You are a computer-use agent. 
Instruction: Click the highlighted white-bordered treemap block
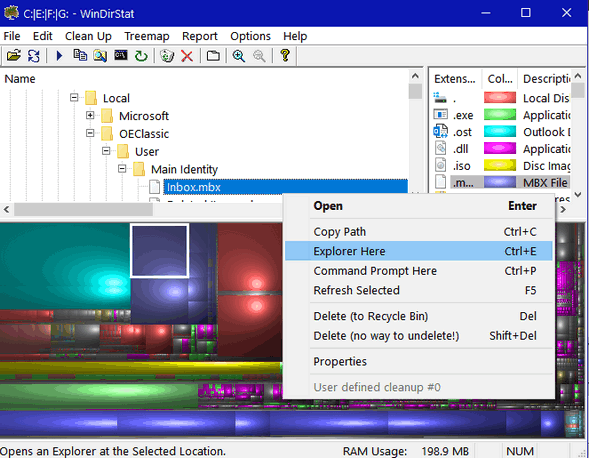click(159, 251)
